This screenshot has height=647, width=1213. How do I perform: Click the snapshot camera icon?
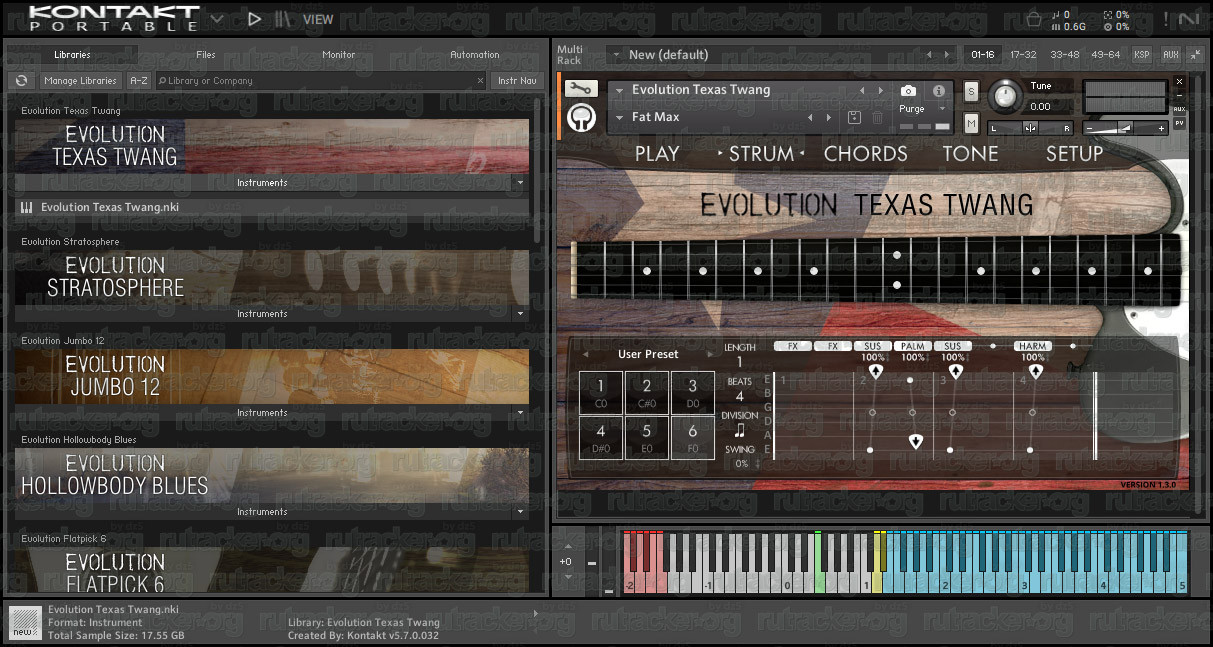[908, 90]
